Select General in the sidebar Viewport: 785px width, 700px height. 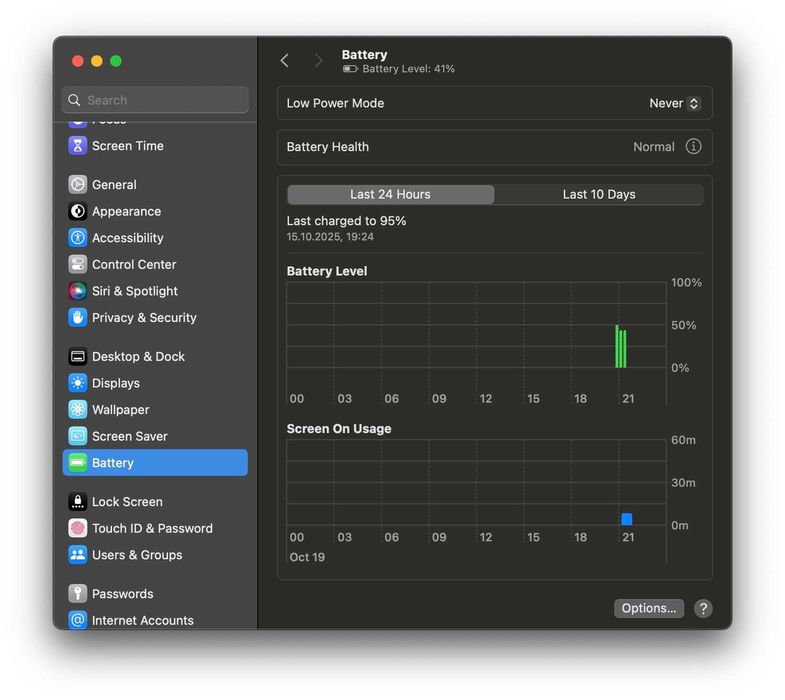[x=155, y=184]
